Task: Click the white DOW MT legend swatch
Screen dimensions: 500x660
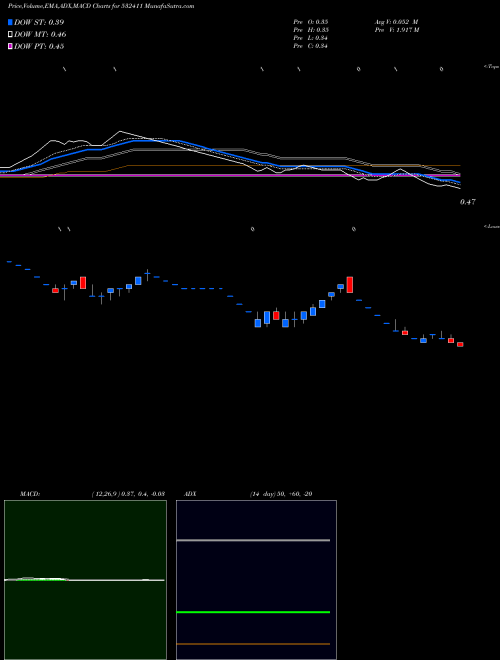Action: 10,35
